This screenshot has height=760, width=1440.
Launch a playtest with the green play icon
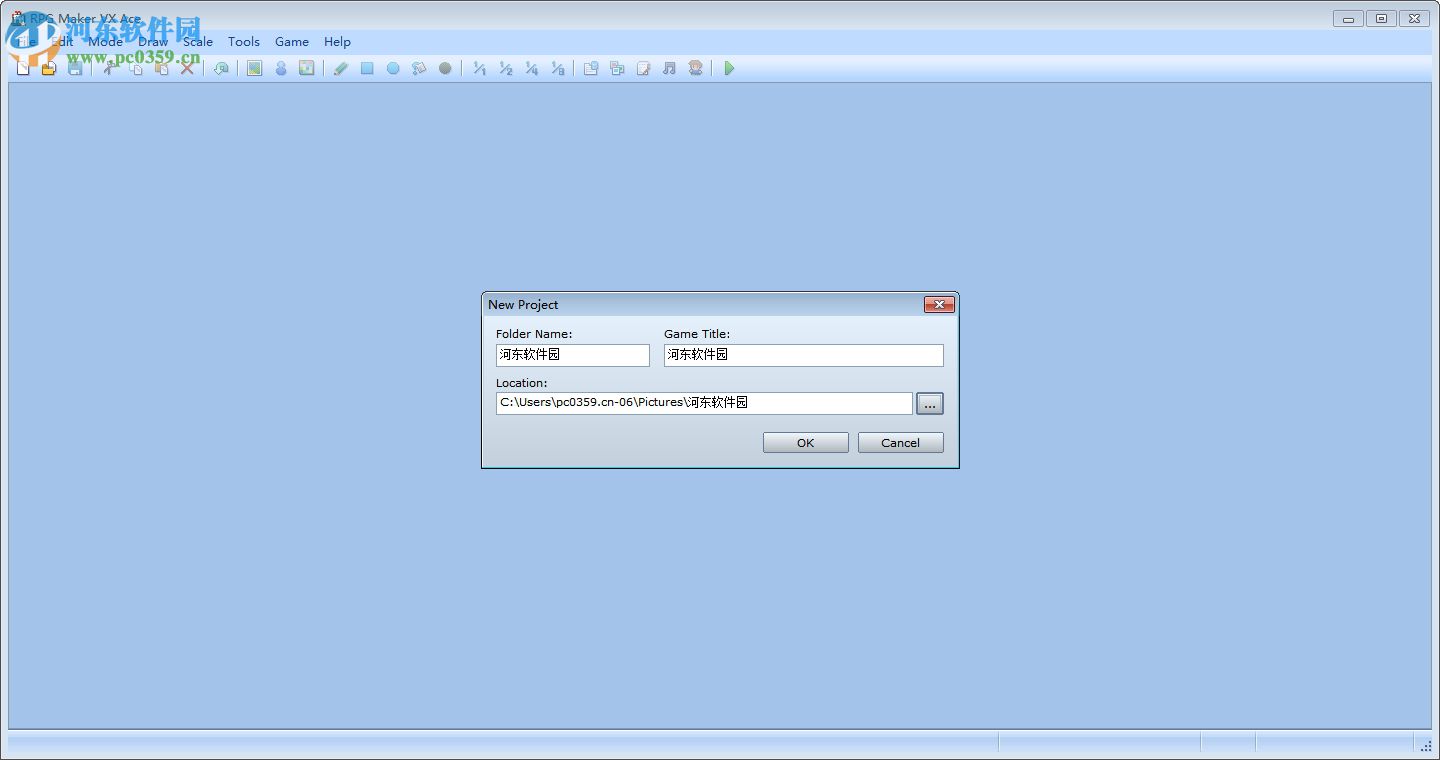tap(729, 68)
